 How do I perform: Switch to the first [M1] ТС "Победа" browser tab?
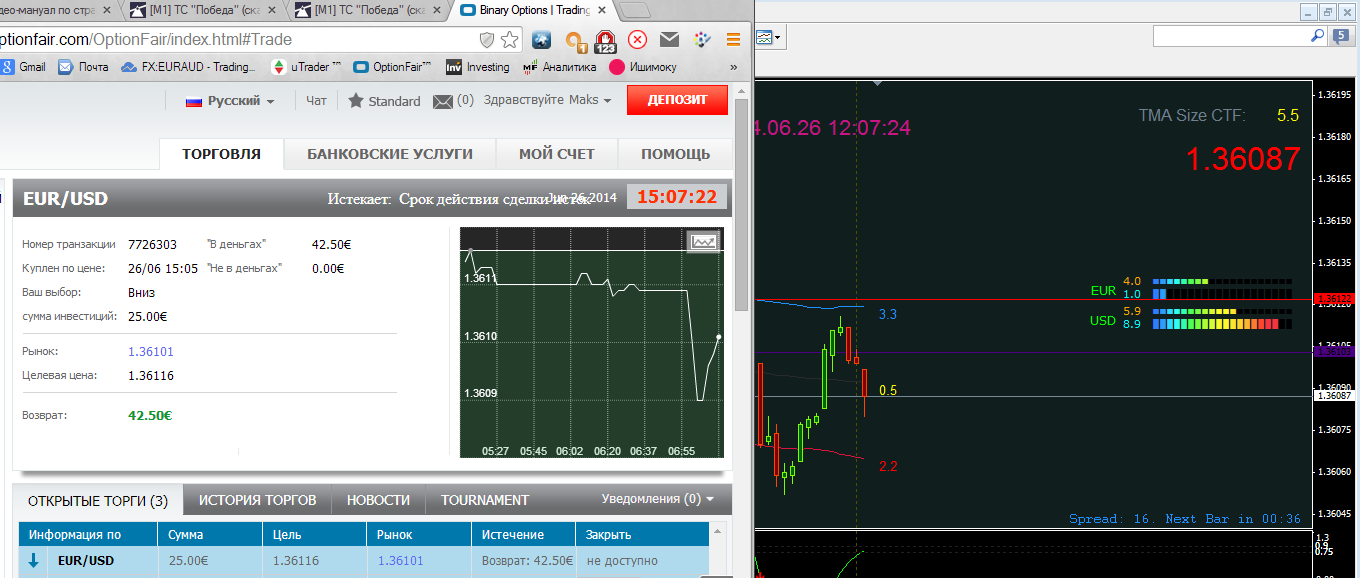201,11
